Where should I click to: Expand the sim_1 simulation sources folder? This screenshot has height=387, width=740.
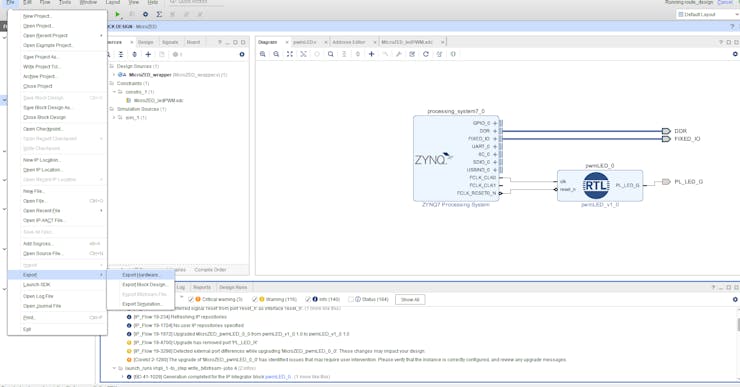[114, 118]
